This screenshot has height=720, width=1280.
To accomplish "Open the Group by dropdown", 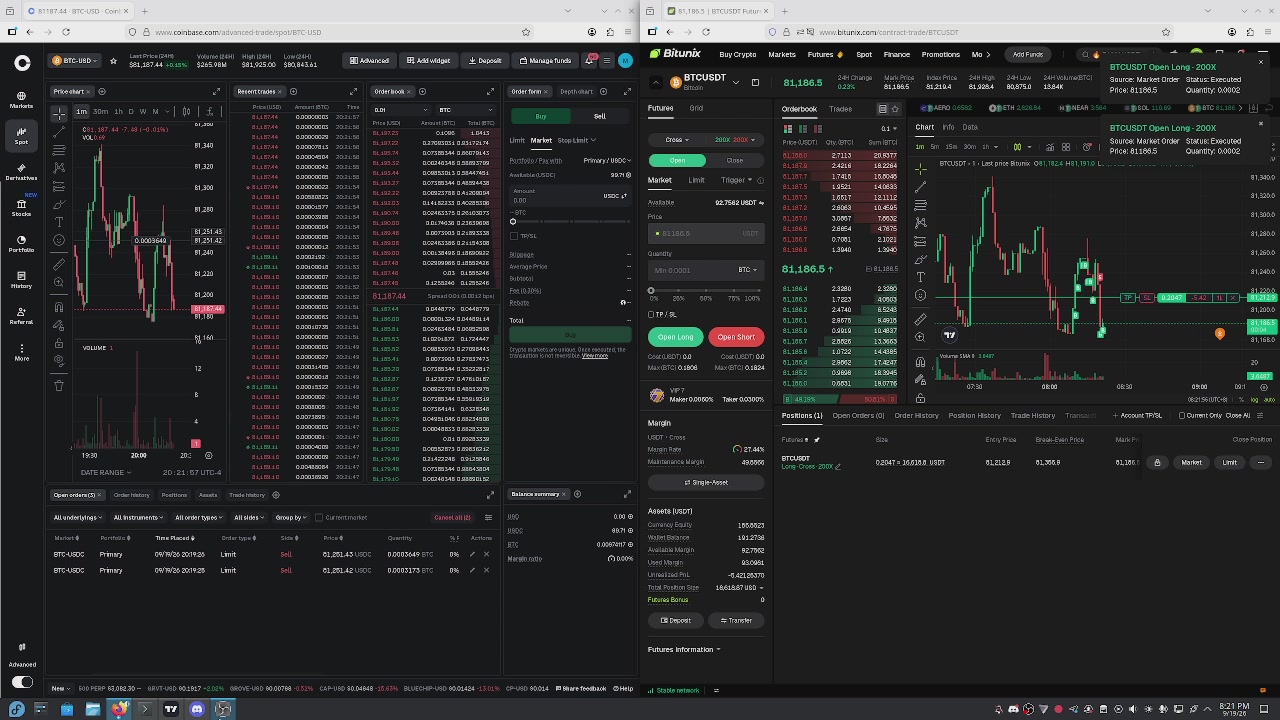I will click(290, 518).
